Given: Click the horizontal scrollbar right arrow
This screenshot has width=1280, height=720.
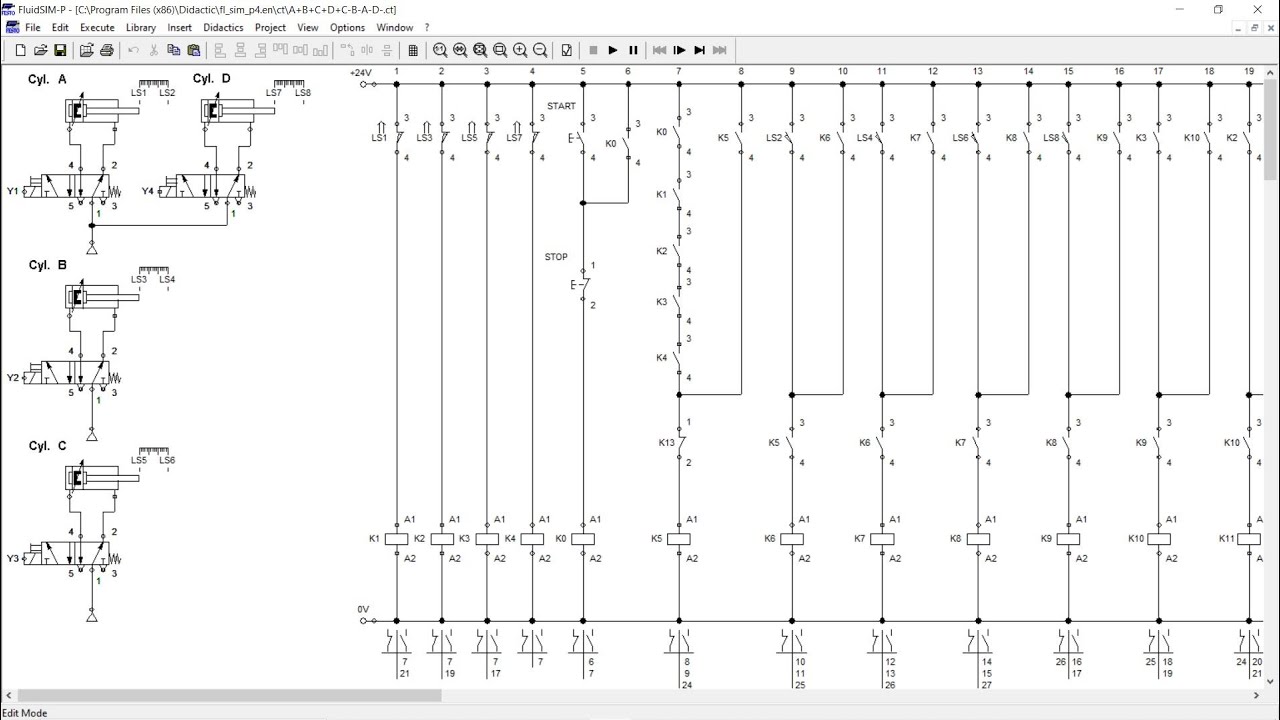Looking at the screenshot, I should click(1257, 695).
